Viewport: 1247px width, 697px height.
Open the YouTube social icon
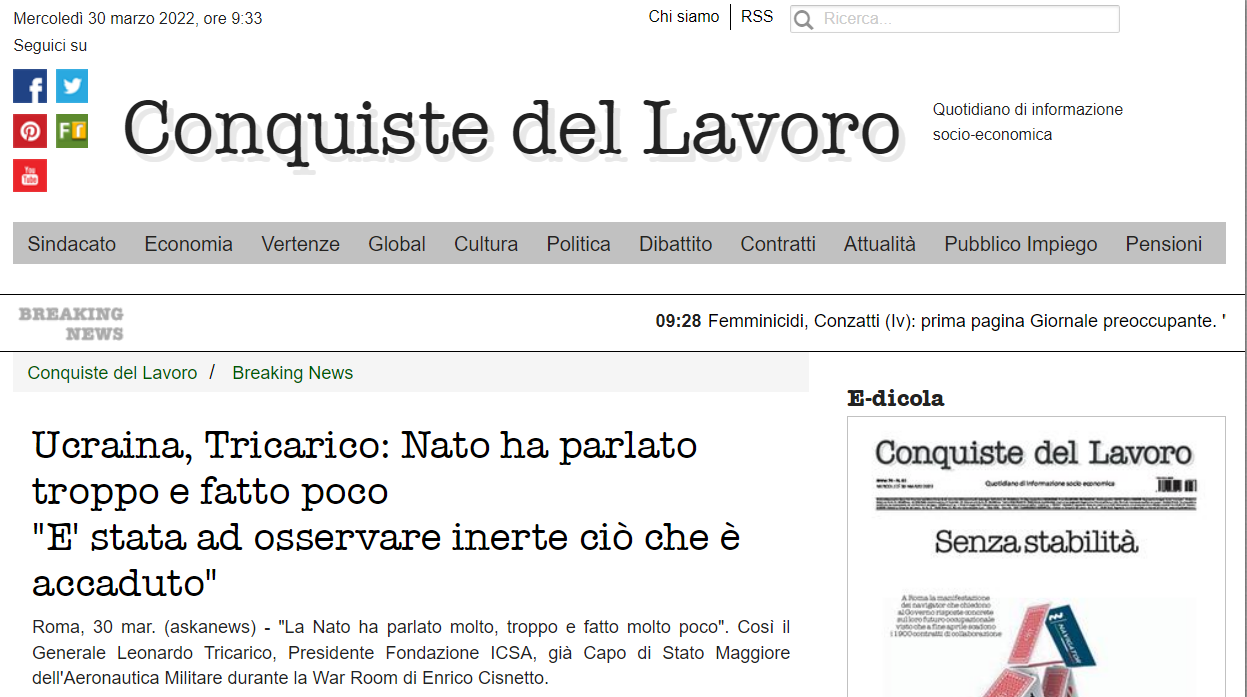(x=30, y=175)
